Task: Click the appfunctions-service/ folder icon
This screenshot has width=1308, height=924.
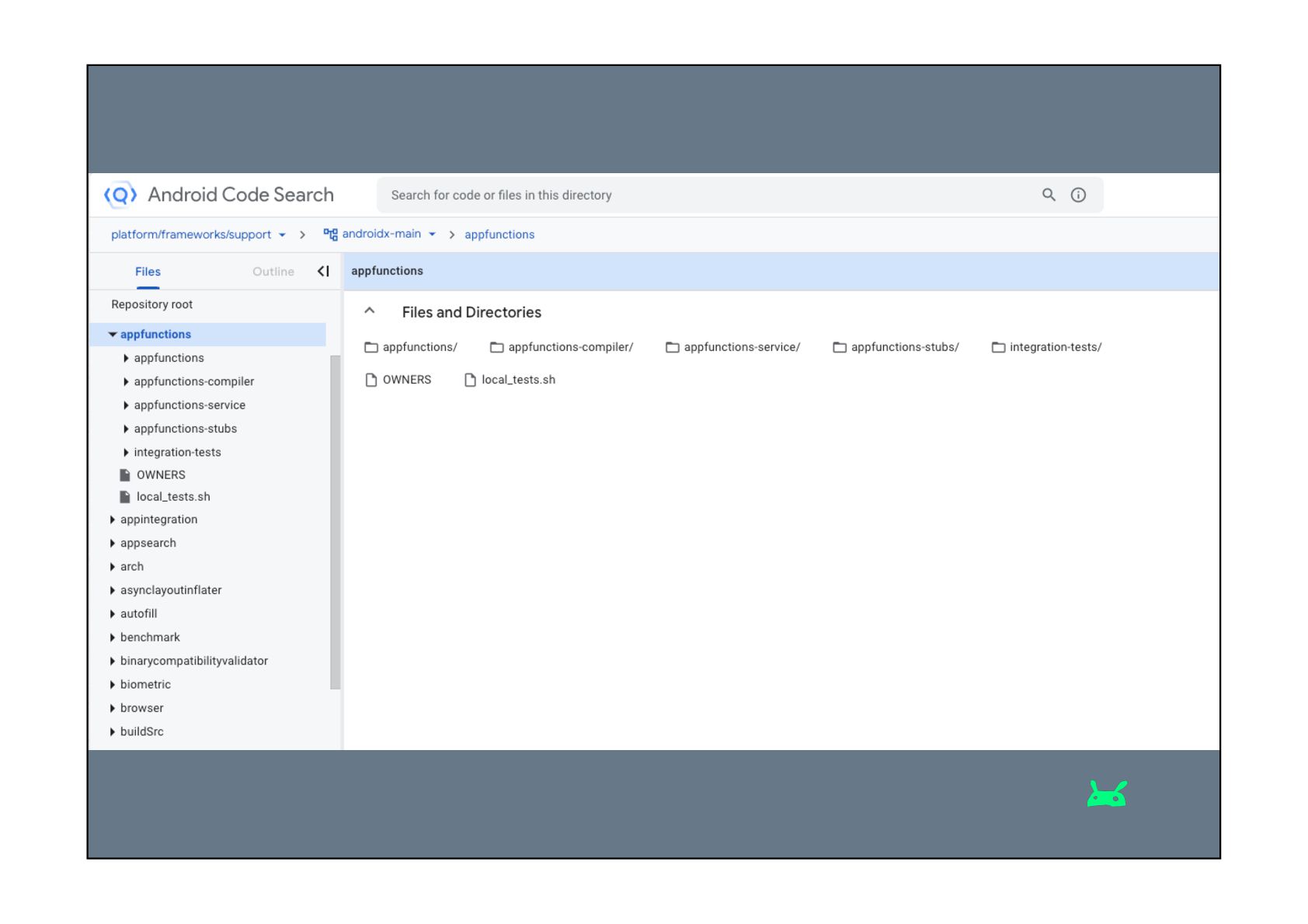Action: [673, 347]
